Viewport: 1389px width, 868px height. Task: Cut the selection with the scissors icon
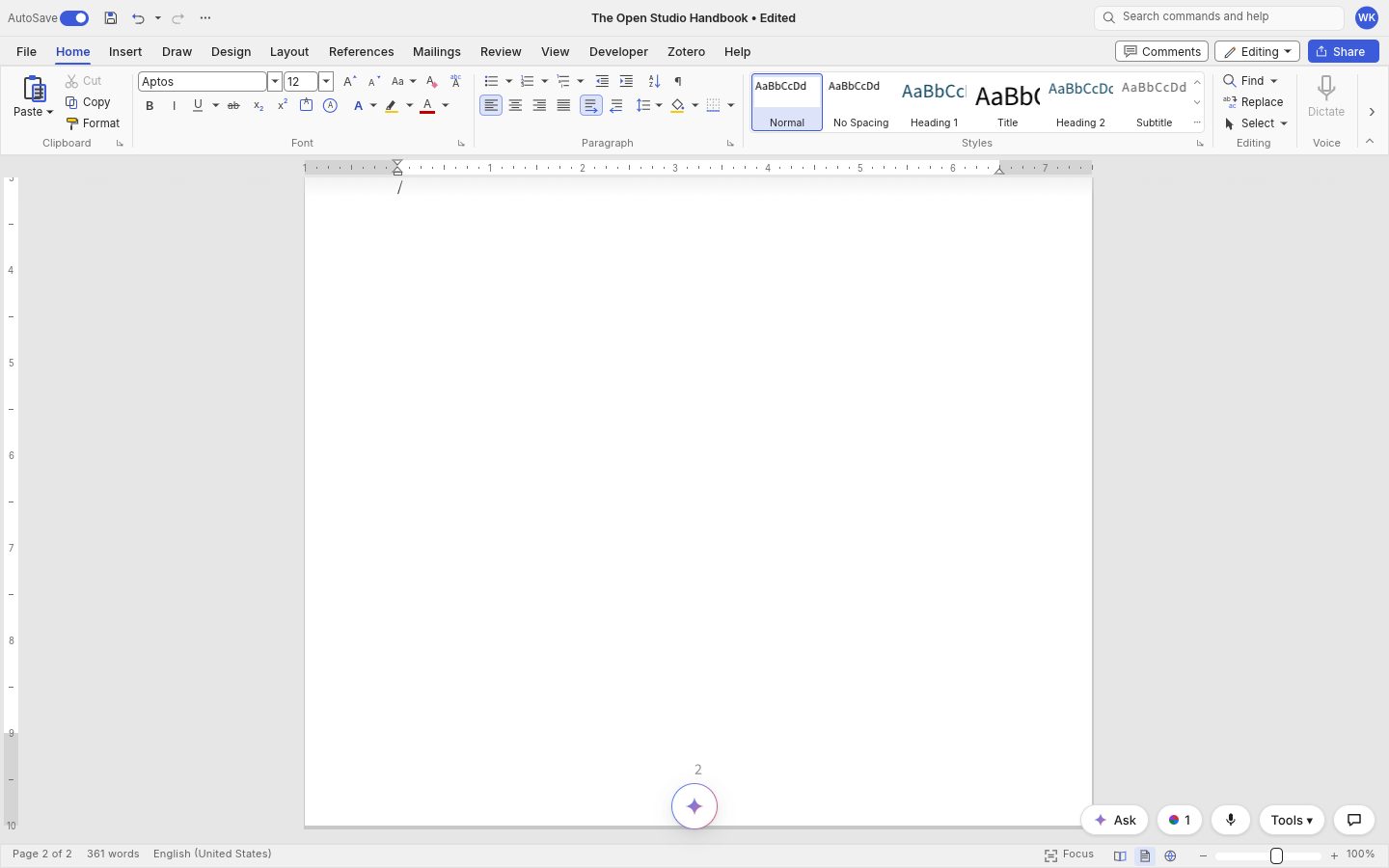click(x=71, y=81)
